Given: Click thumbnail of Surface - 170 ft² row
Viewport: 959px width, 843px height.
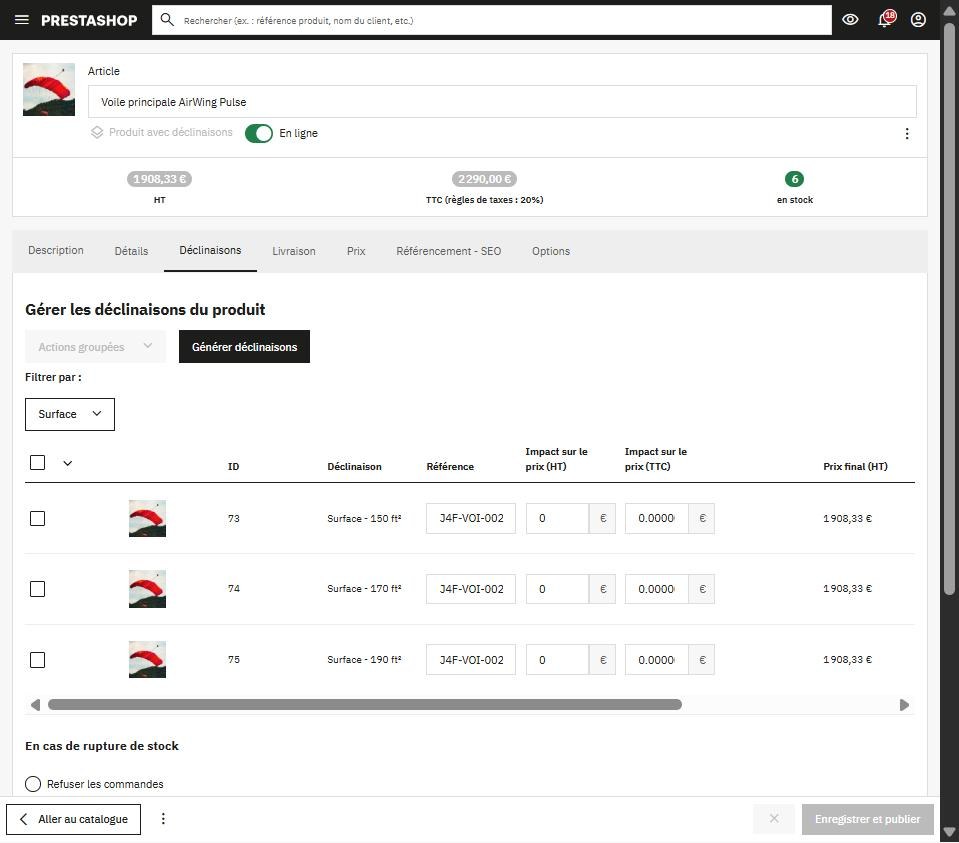Looking at the screenshot, I should pos(147,589).
